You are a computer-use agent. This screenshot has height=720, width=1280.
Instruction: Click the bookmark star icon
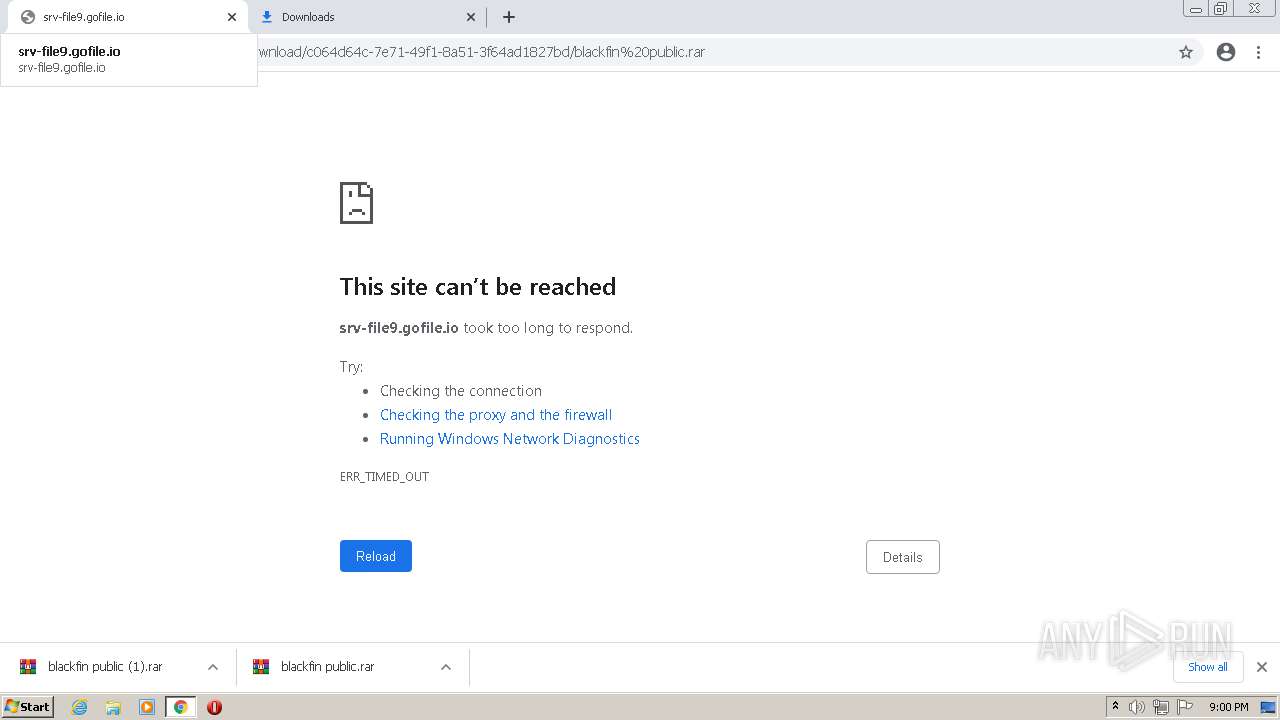tap(1186, 52)
